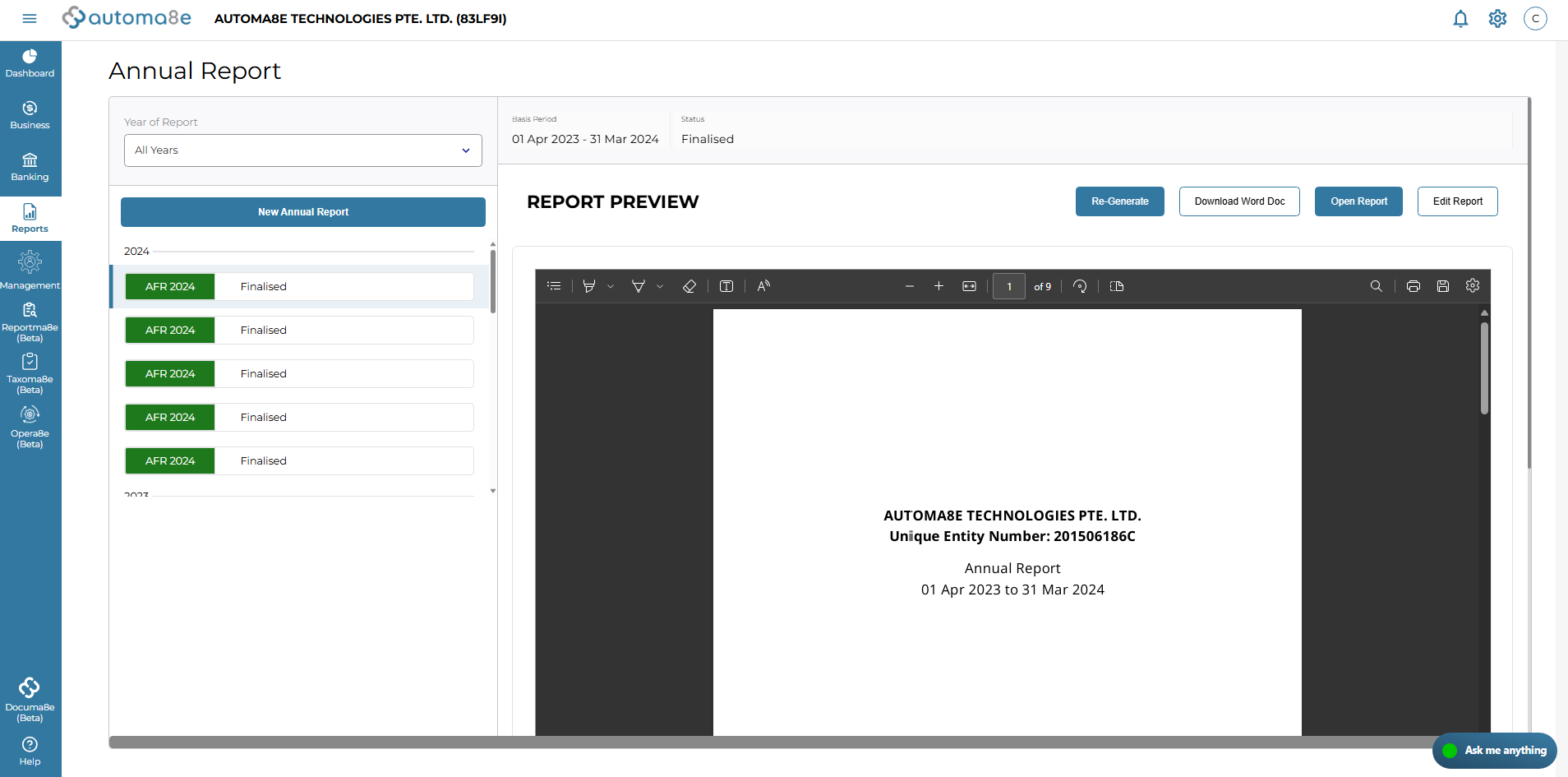Click the Annual Report page heading

point(195,71)
